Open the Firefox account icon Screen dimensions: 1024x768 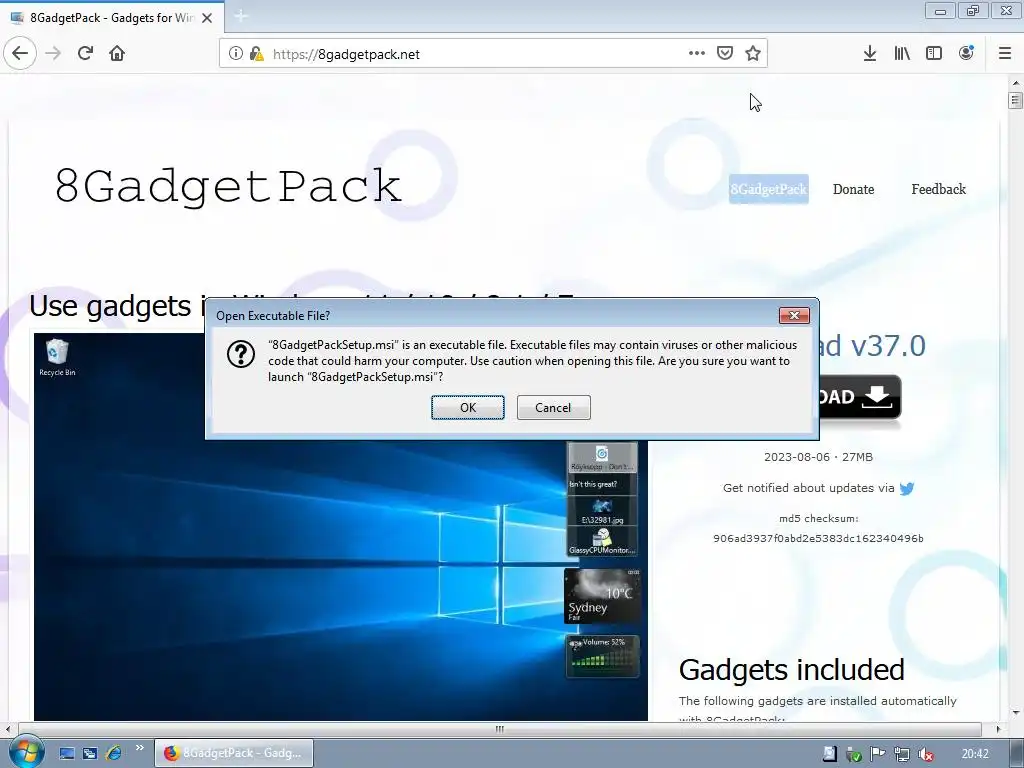pyautogui.click(x=966, y=54)
